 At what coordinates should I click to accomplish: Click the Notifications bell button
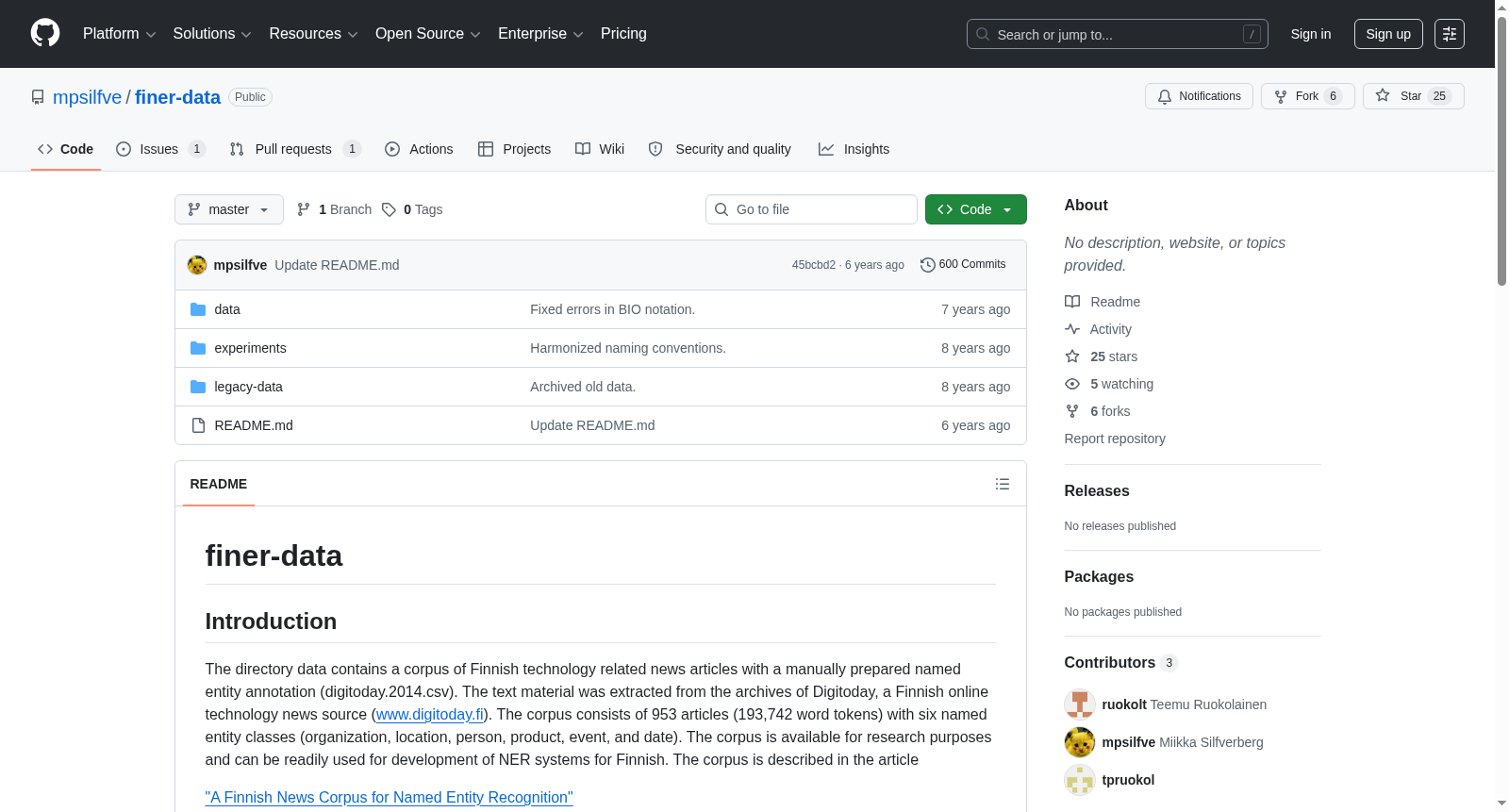coord(1199,96)
